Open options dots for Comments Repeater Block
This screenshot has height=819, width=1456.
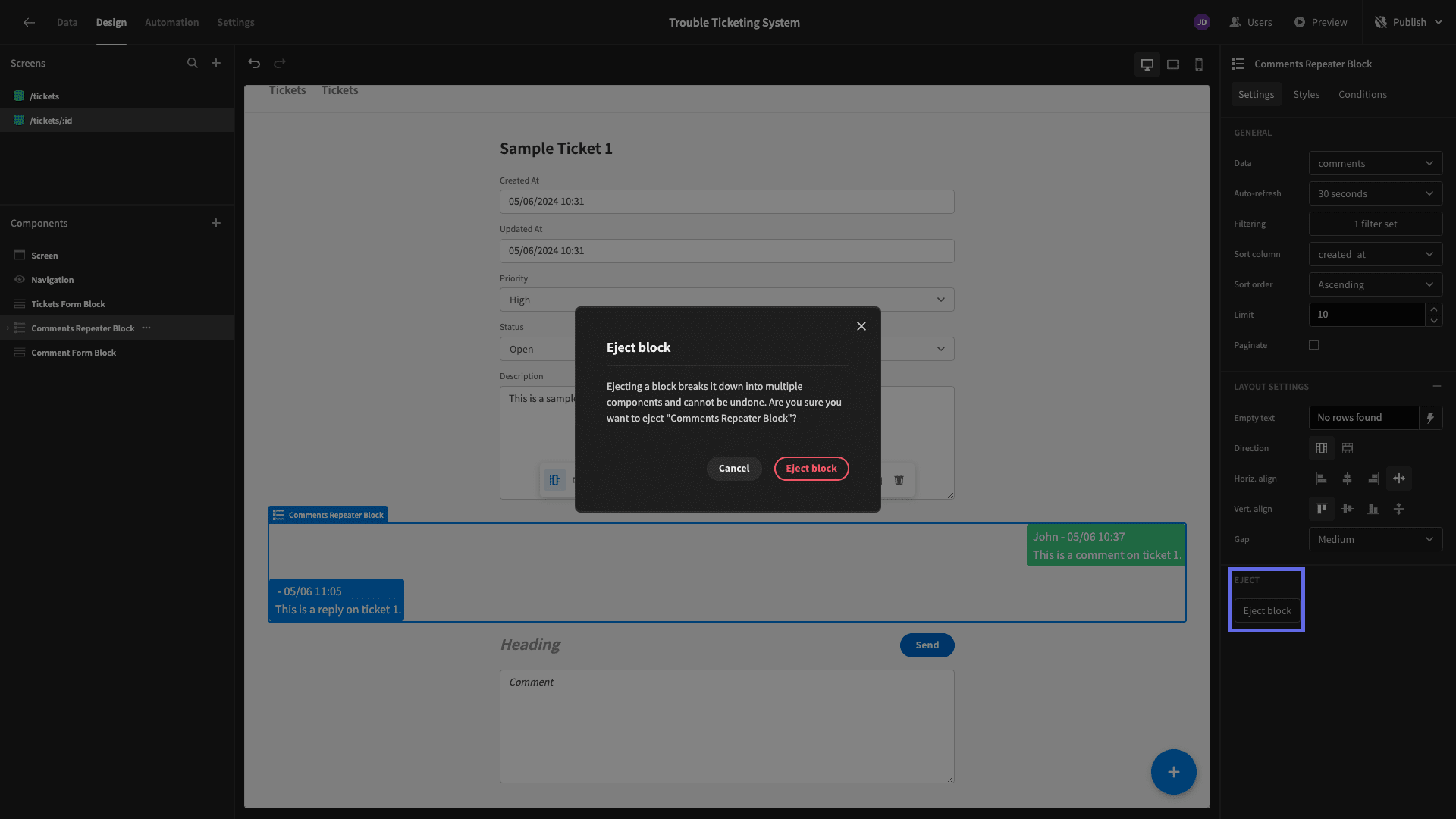[x=146, y=328]
